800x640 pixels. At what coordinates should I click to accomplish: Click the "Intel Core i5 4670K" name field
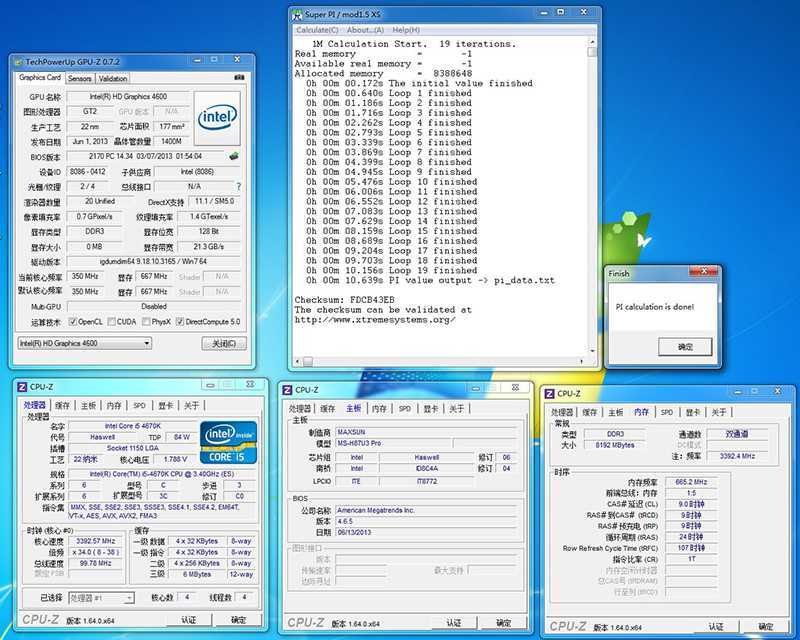coord(133,426)
